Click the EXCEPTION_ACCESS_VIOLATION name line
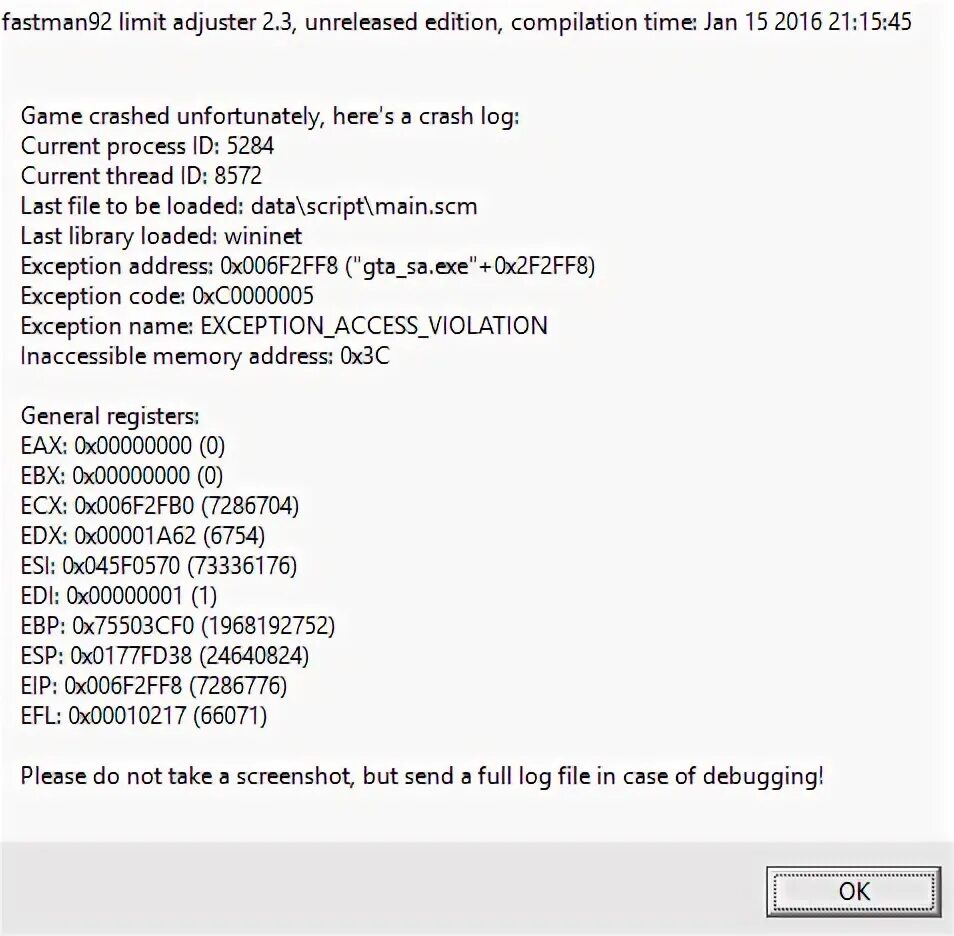 click(284, 326)
